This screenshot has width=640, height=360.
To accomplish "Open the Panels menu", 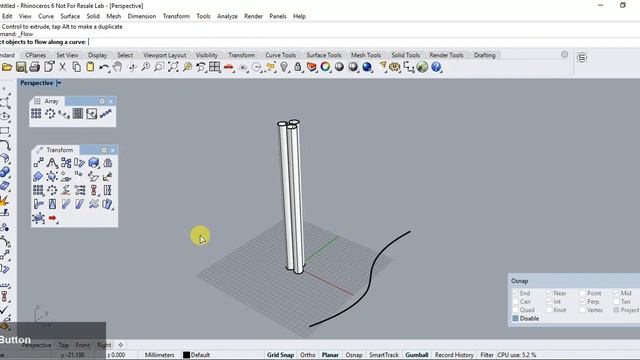I will 278,16.
